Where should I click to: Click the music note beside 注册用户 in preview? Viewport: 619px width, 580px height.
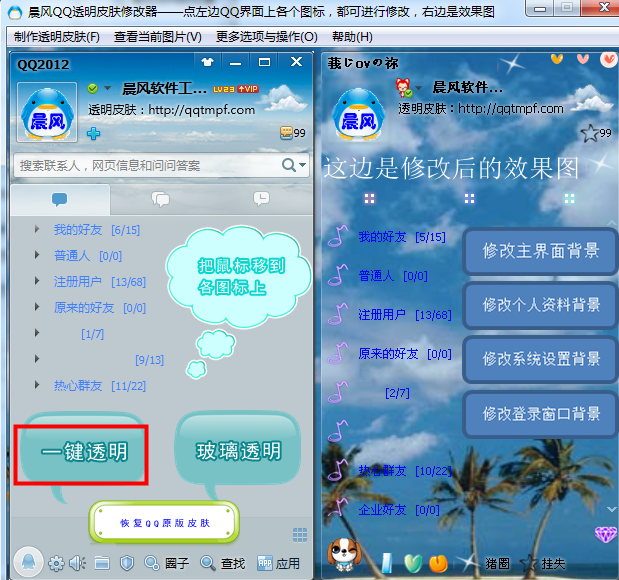(338, 313)
